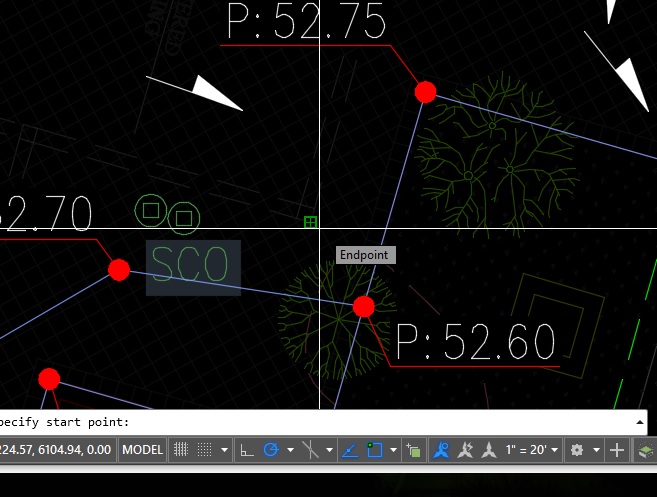Click the SCO text label

pos(190,264)
